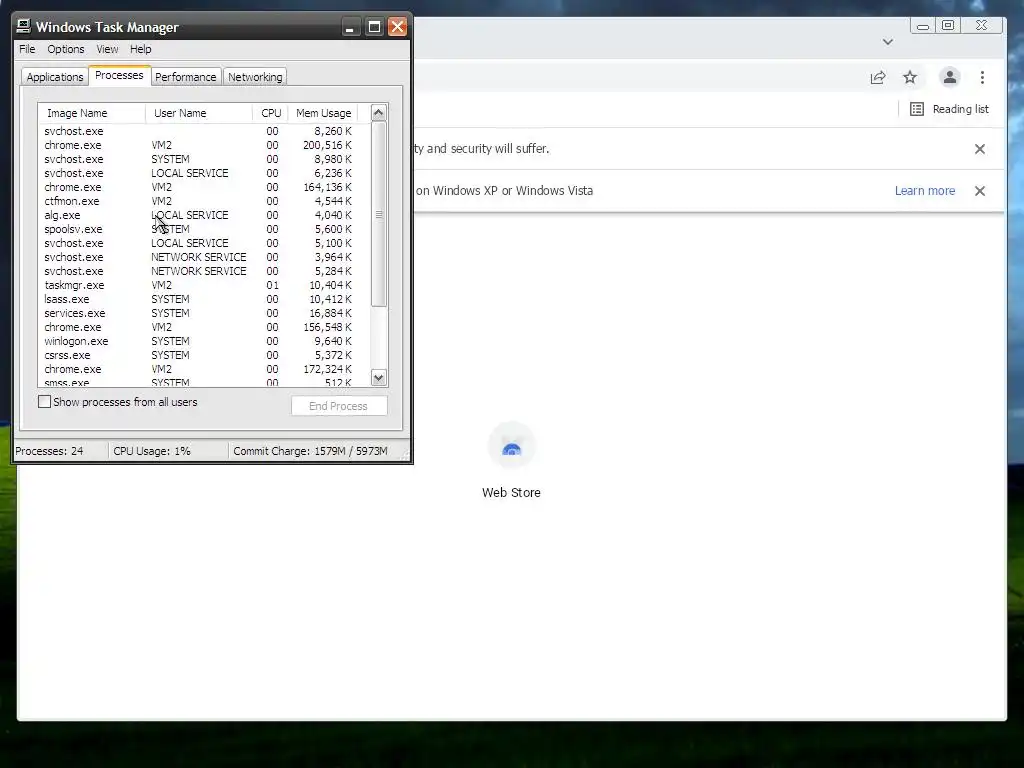
Task: Switch to the Networking tab
Action: click(255, 77)
